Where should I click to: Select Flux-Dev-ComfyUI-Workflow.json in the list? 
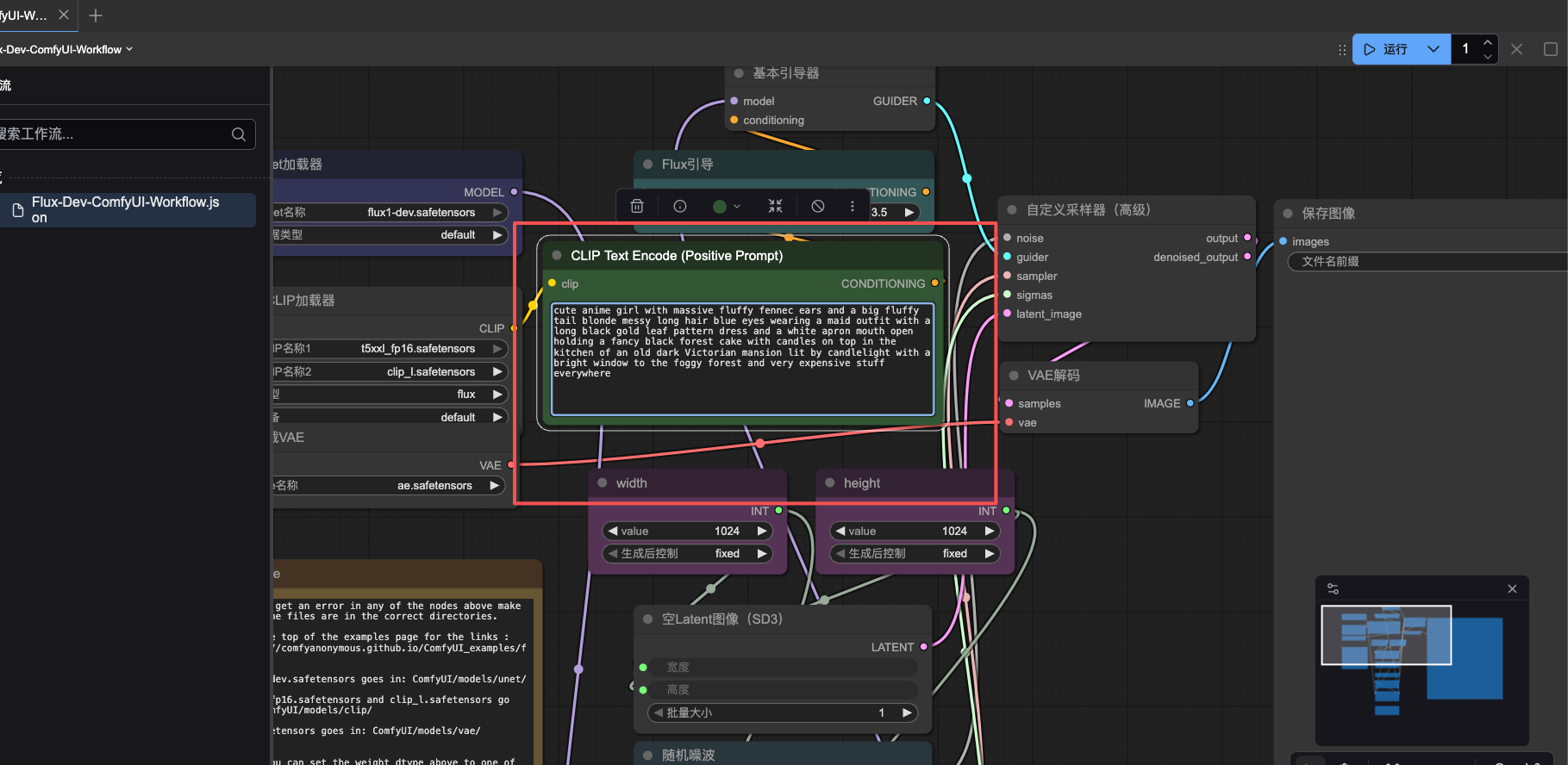(128, 209)
